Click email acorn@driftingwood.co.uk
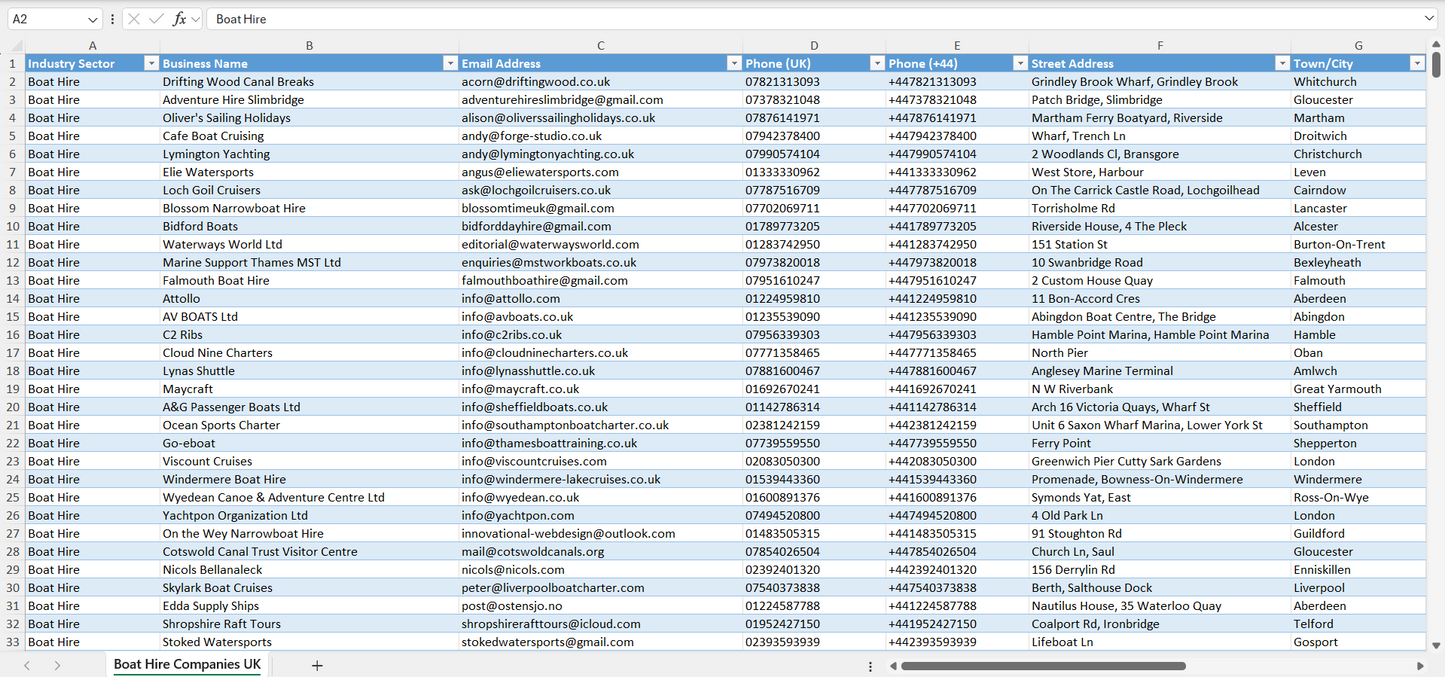 pos(601,82)
